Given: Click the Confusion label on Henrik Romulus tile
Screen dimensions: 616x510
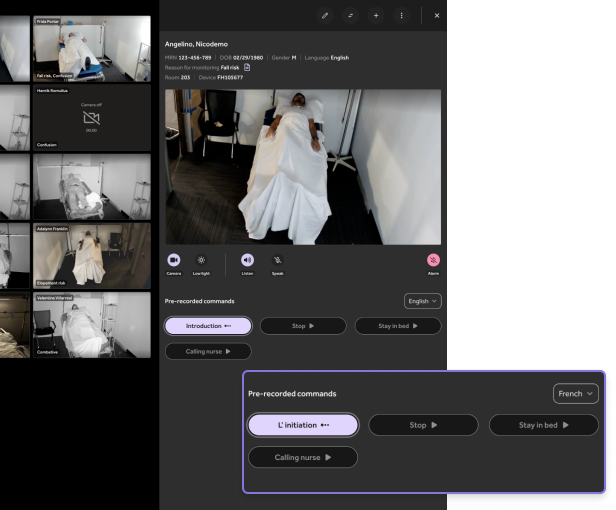Looking at the screenshot, I should [x=47, y=145].
